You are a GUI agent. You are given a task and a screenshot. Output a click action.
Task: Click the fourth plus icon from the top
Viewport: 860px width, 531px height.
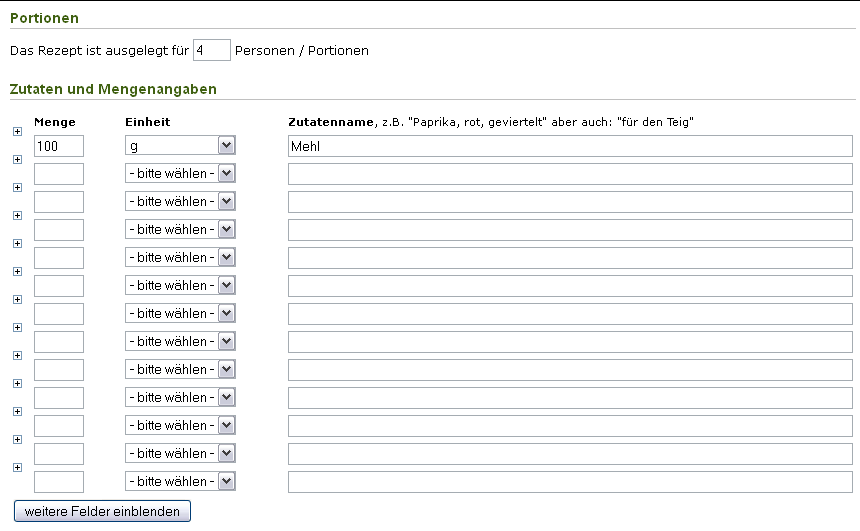tap(17, 215)
